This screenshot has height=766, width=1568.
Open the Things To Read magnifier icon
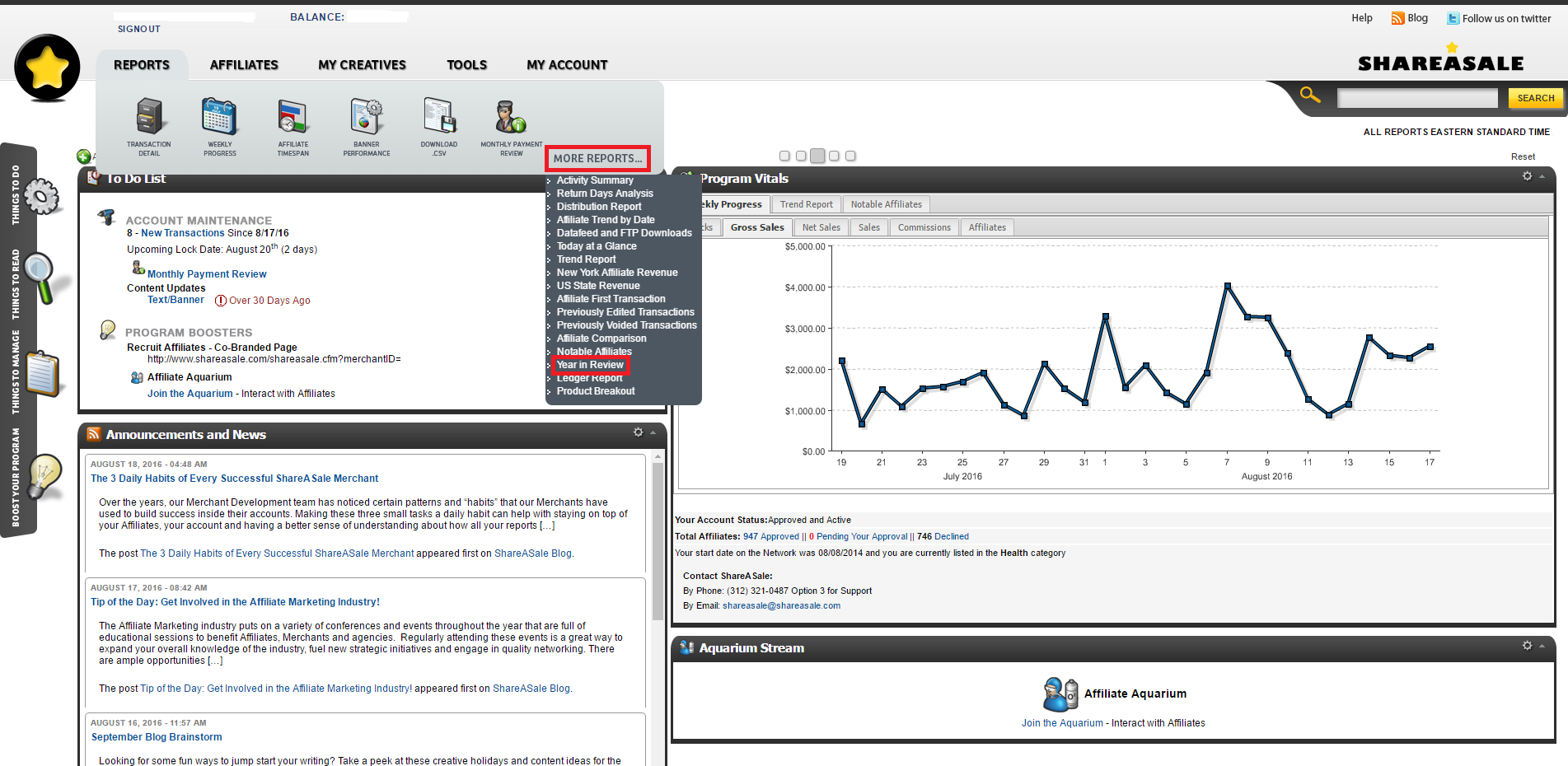point(40,278)
